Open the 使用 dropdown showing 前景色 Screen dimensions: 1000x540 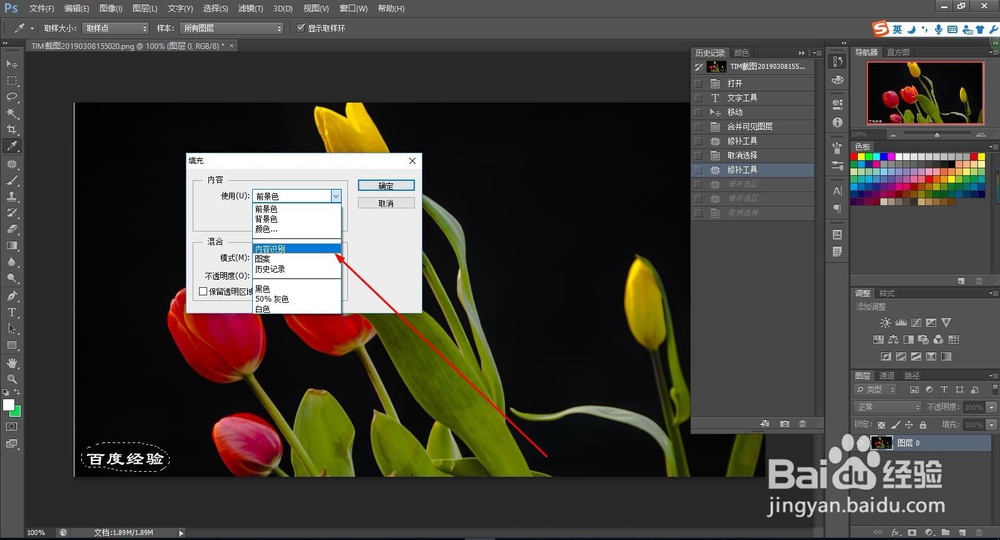pos(297,196)
